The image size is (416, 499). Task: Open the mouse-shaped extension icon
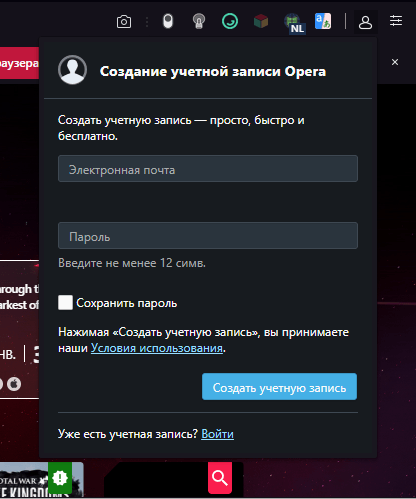tap(168, 21)
